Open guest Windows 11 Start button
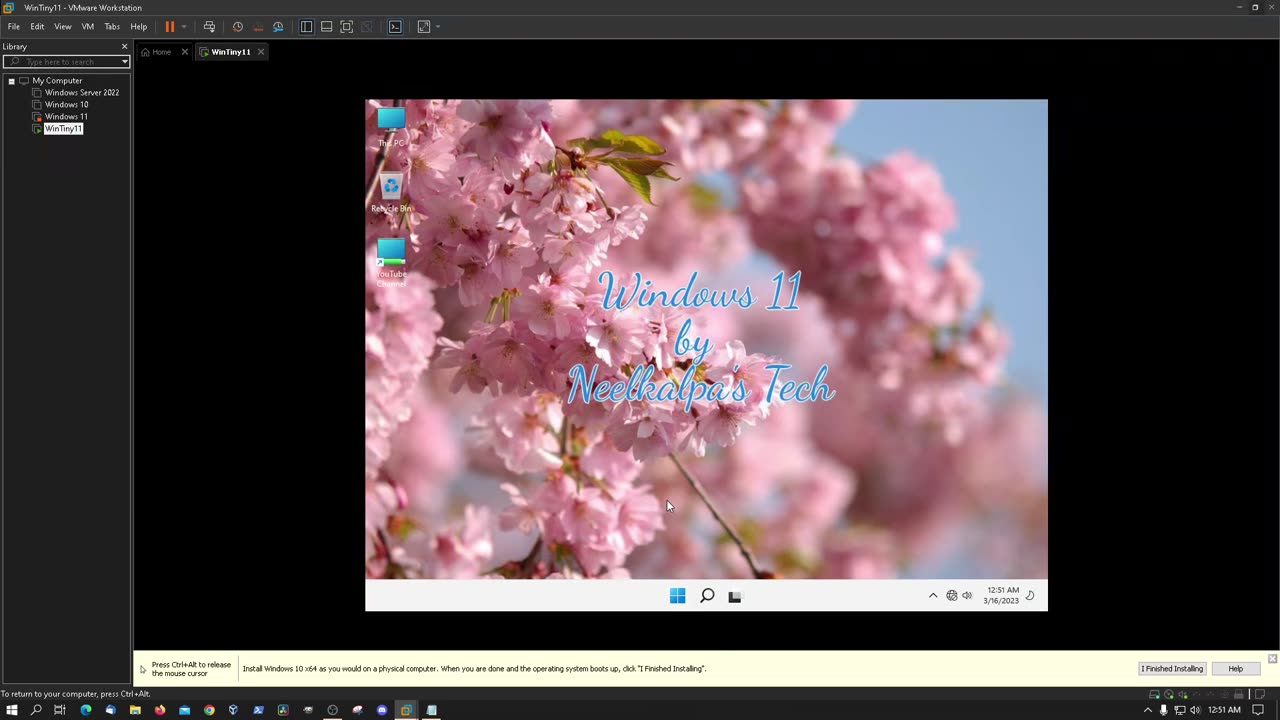The height and width of the screenshot is (720, 1280). pyautogui.click(x=678, y=596)
